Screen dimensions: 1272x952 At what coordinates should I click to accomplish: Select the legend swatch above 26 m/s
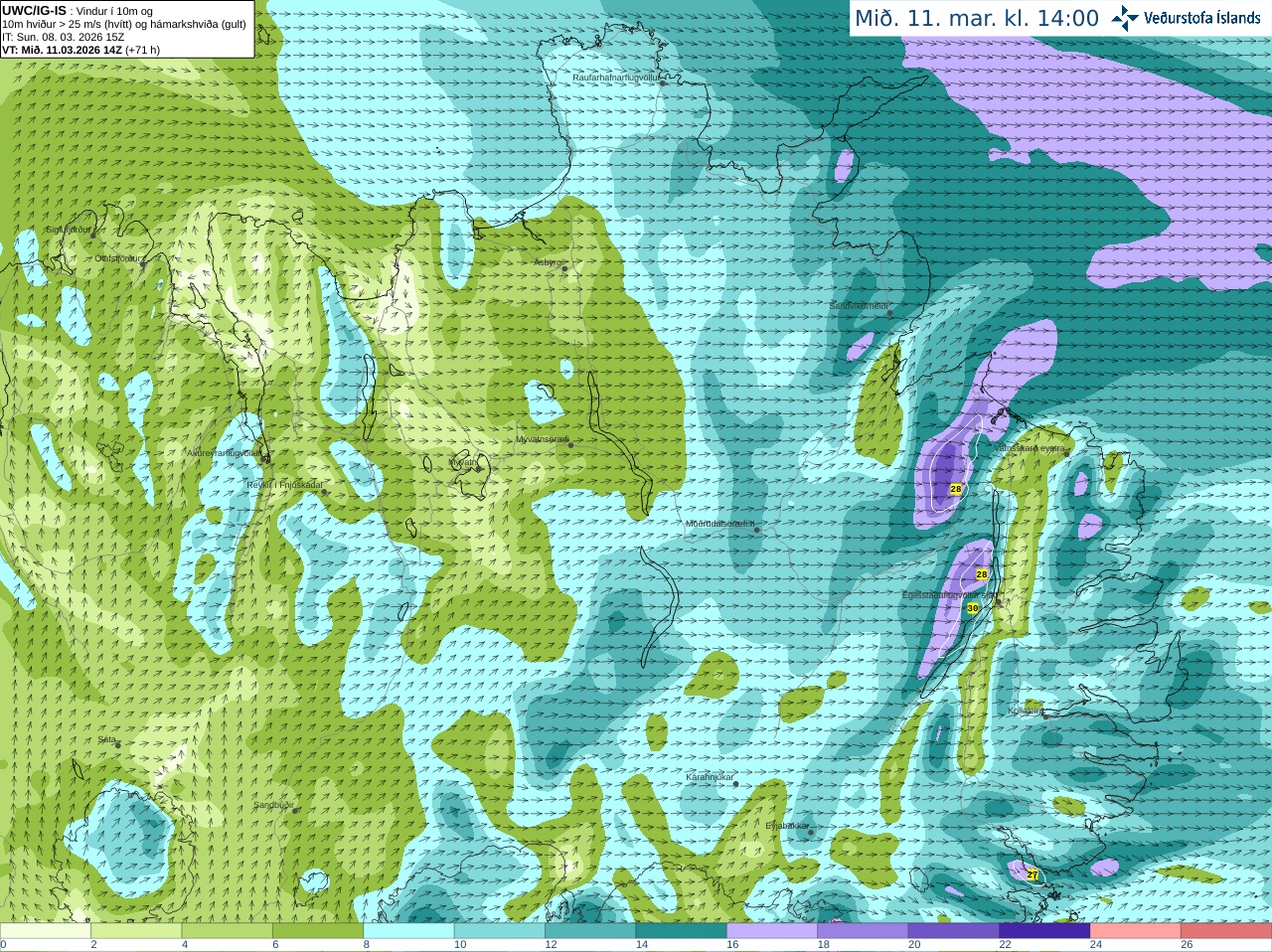click(1226, 931)
